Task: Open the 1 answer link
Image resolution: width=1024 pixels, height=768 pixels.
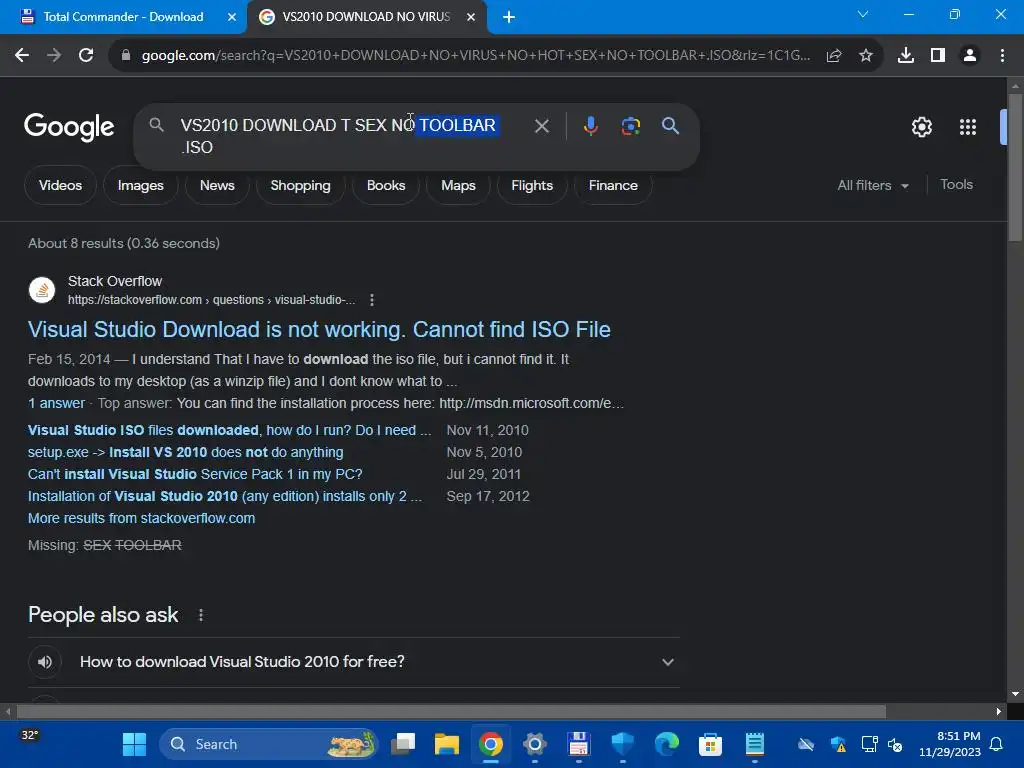Action: click(56, 403)
